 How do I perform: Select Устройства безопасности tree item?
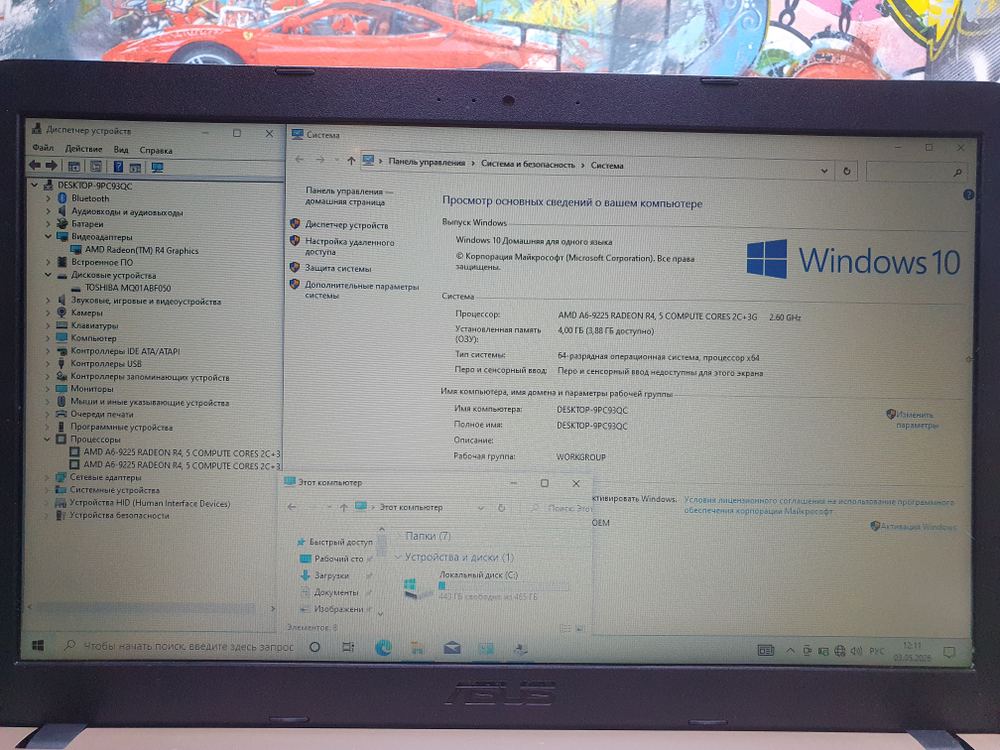[119, 515]
